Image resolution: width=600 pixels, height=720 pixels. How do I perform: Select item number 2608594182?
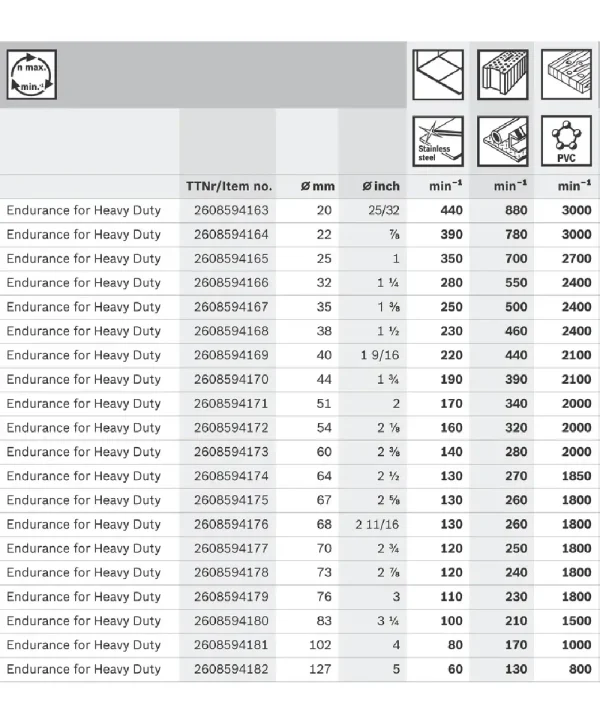tap(231, 669)
